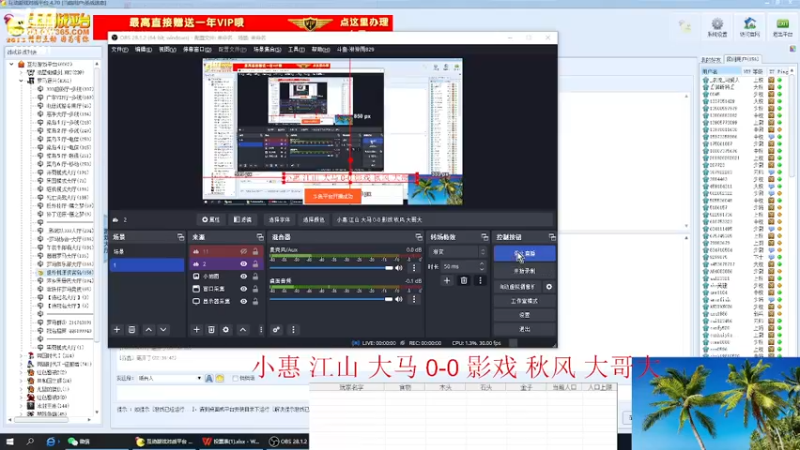Open Edit menu in OBS
The height and width of the screenshot is (450, 800).
point(143,49)
